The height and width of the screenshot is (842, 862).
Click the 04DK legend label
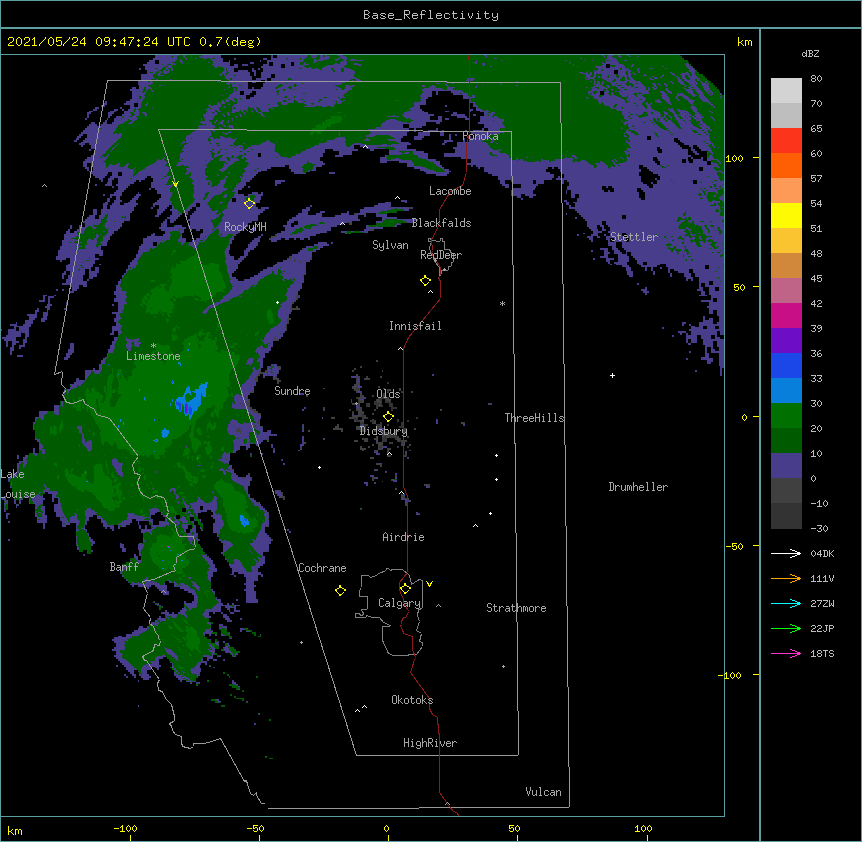(x=822, y=553)
